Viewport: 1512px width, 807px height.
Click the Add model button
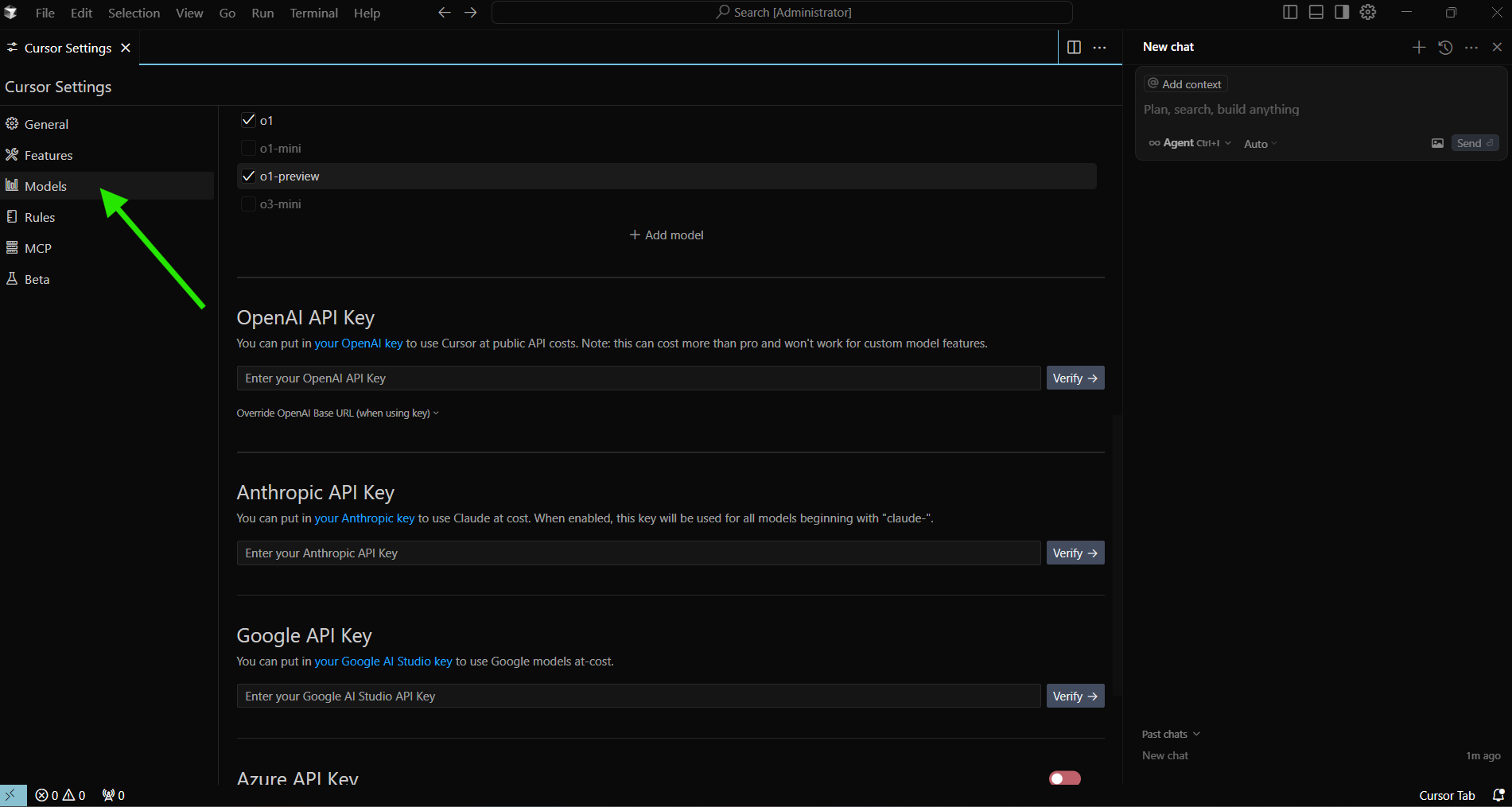(667, 235)
